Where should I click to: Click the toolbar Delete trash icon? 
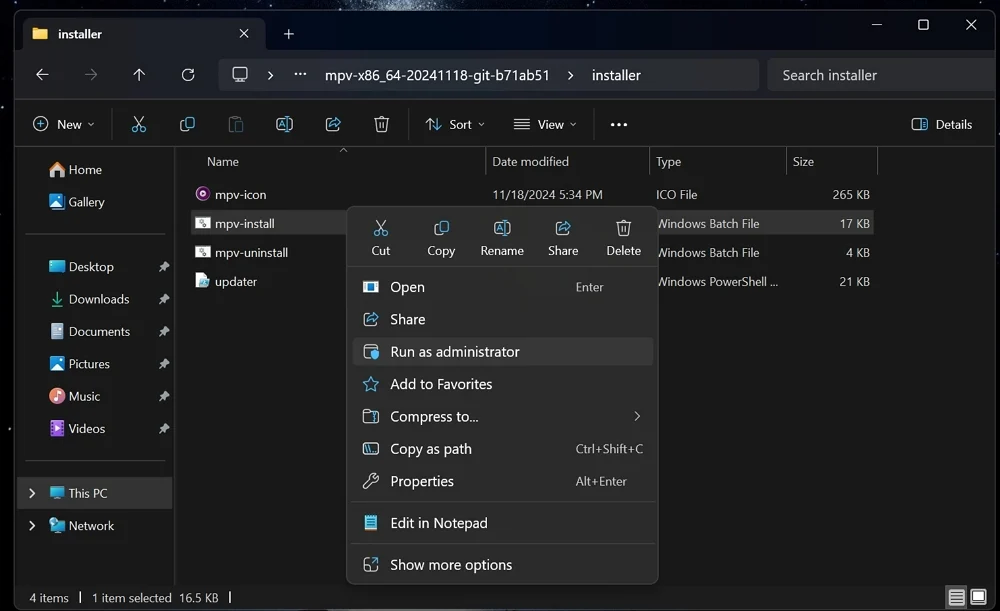(381, 124)
